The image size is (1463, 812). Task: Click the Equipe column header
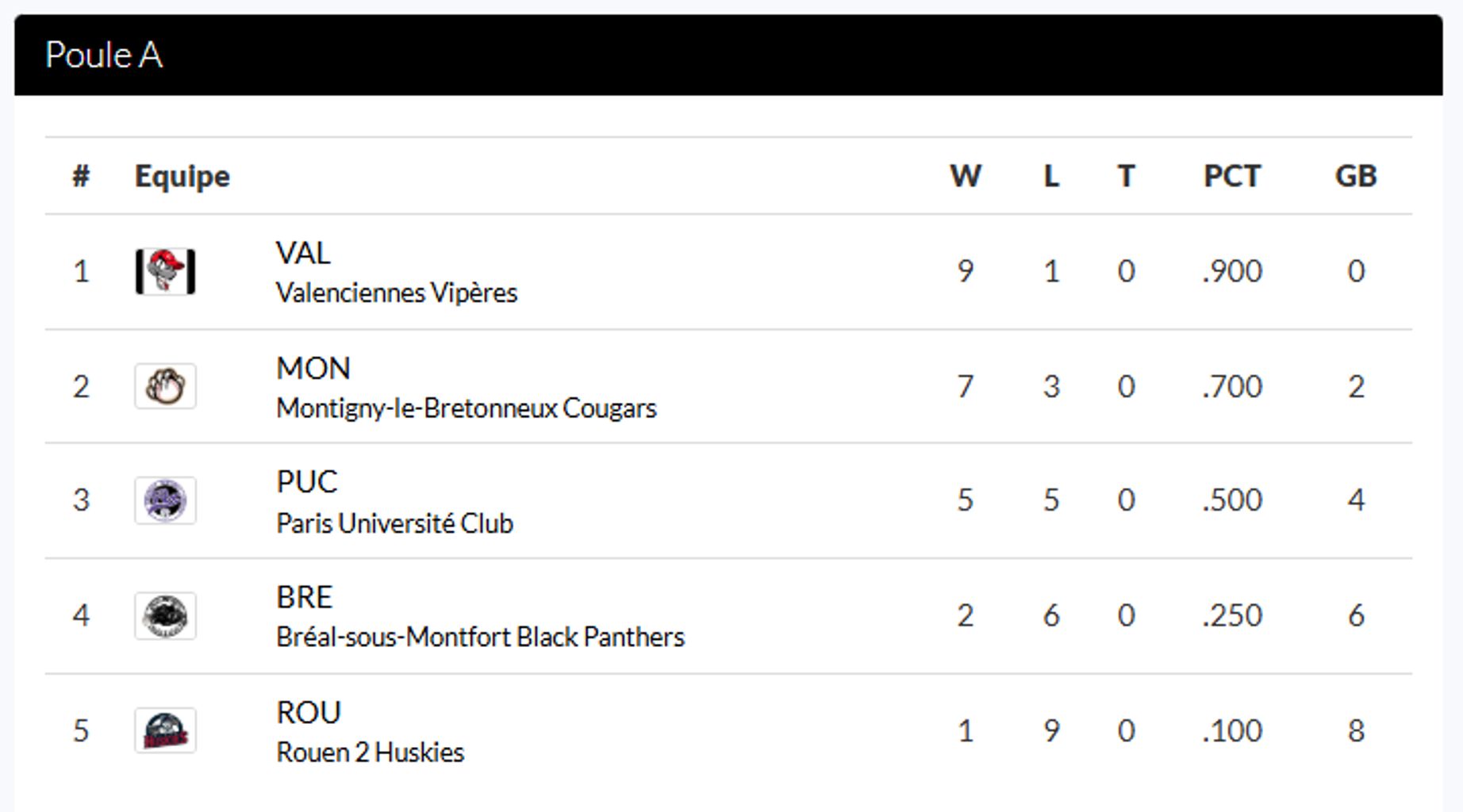coord(182,175)
